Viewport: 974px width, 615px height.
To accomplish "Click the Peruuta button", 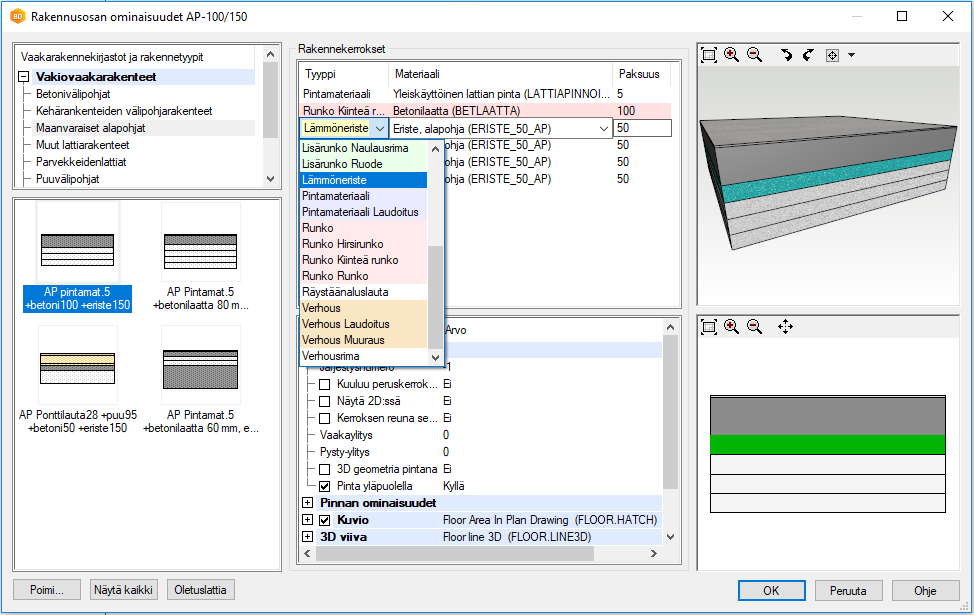I will click(x=848, y=590).
